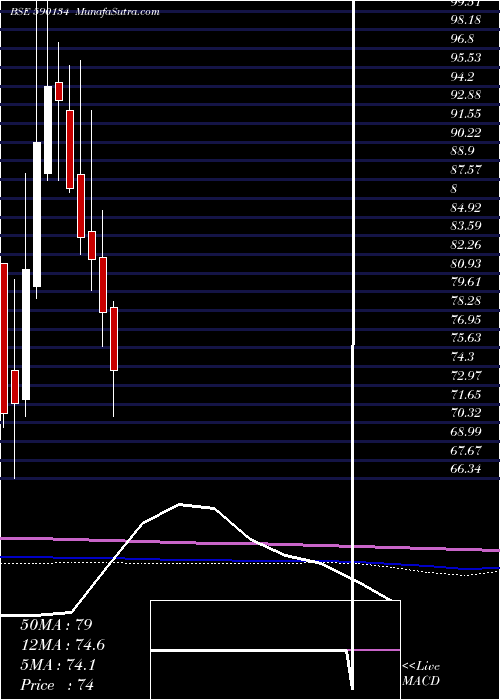Click the last red candlestick near 74.3
Screen dimensions: 500x700
pyautogui.click(x=114, y=339)
